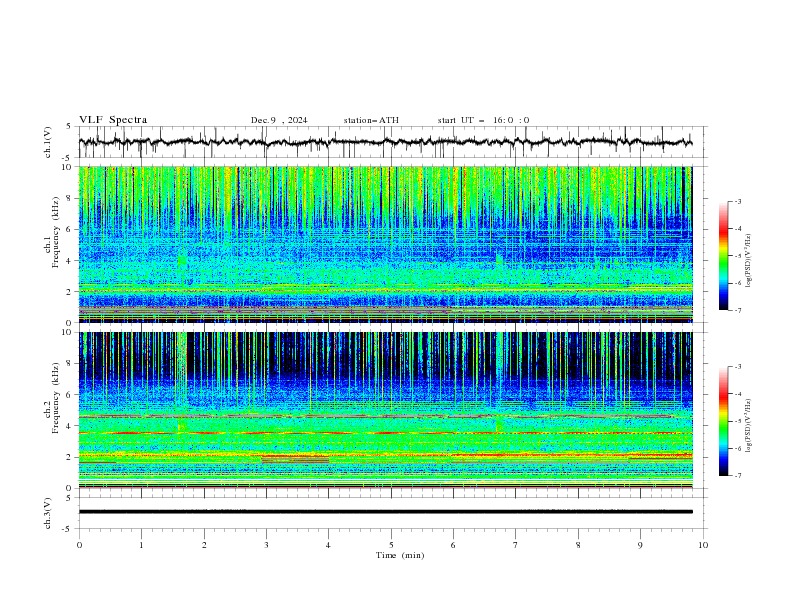Click the 'Time (min)' axis label
Screen dimensions: 792x612
[x=400, y=555]
